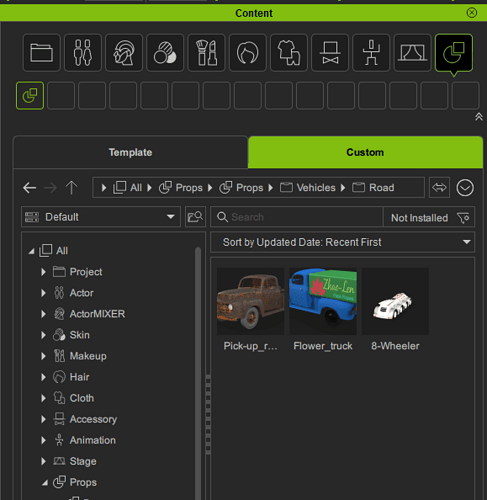
Task: Open the ActorMIXER category icon
Action: point(124,53)
